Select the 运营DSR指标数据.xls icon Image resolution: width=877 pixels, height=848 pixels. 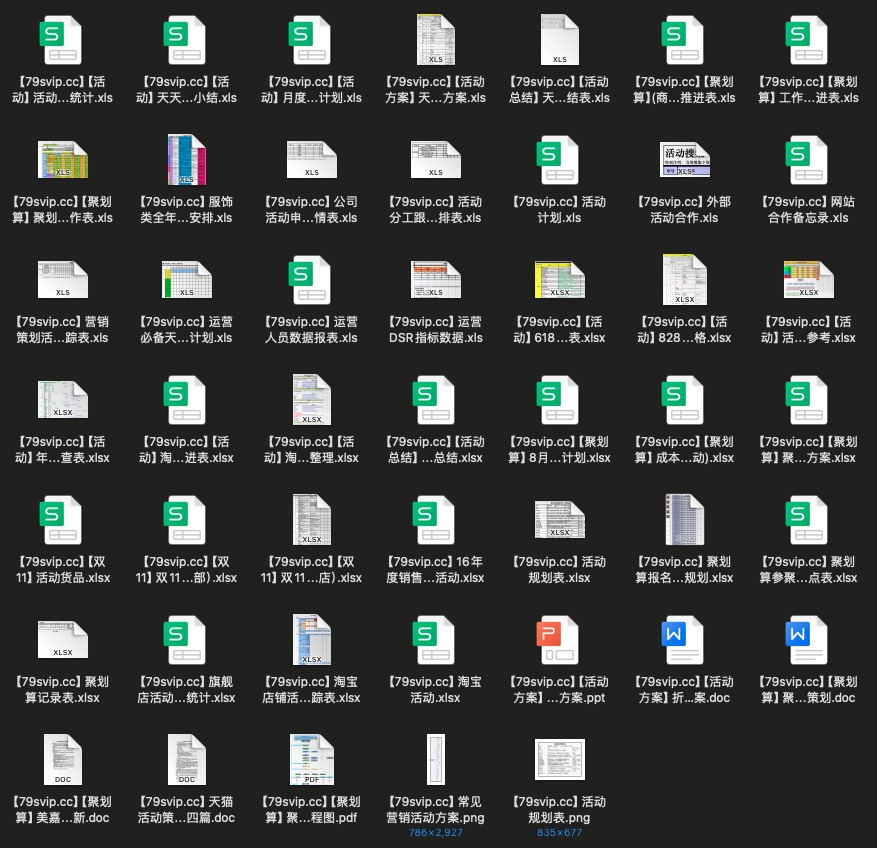click(x=436, y=280)
